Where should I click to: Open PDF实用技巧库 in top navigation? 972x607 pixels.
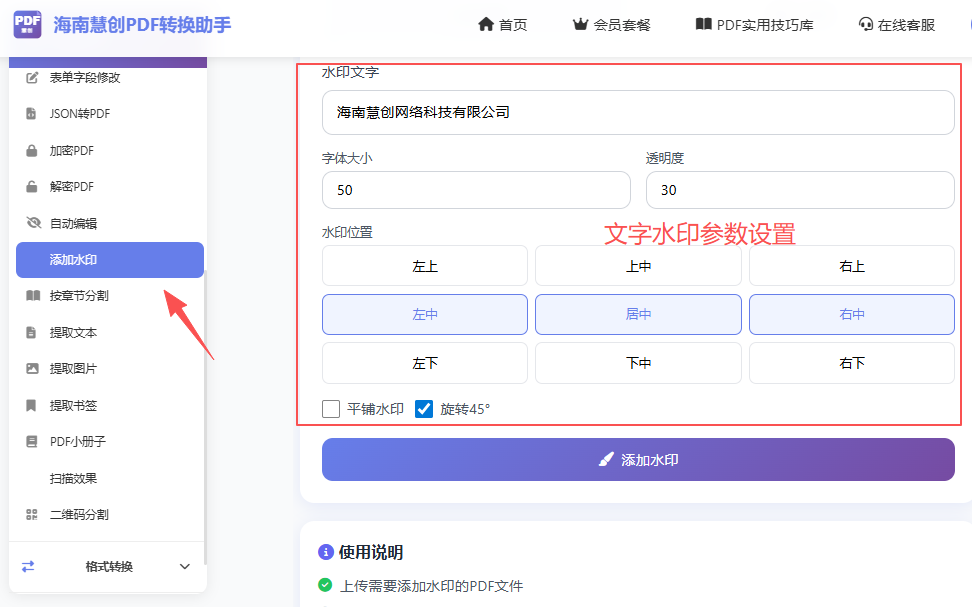pyautogui.click(x=754, y=25)
